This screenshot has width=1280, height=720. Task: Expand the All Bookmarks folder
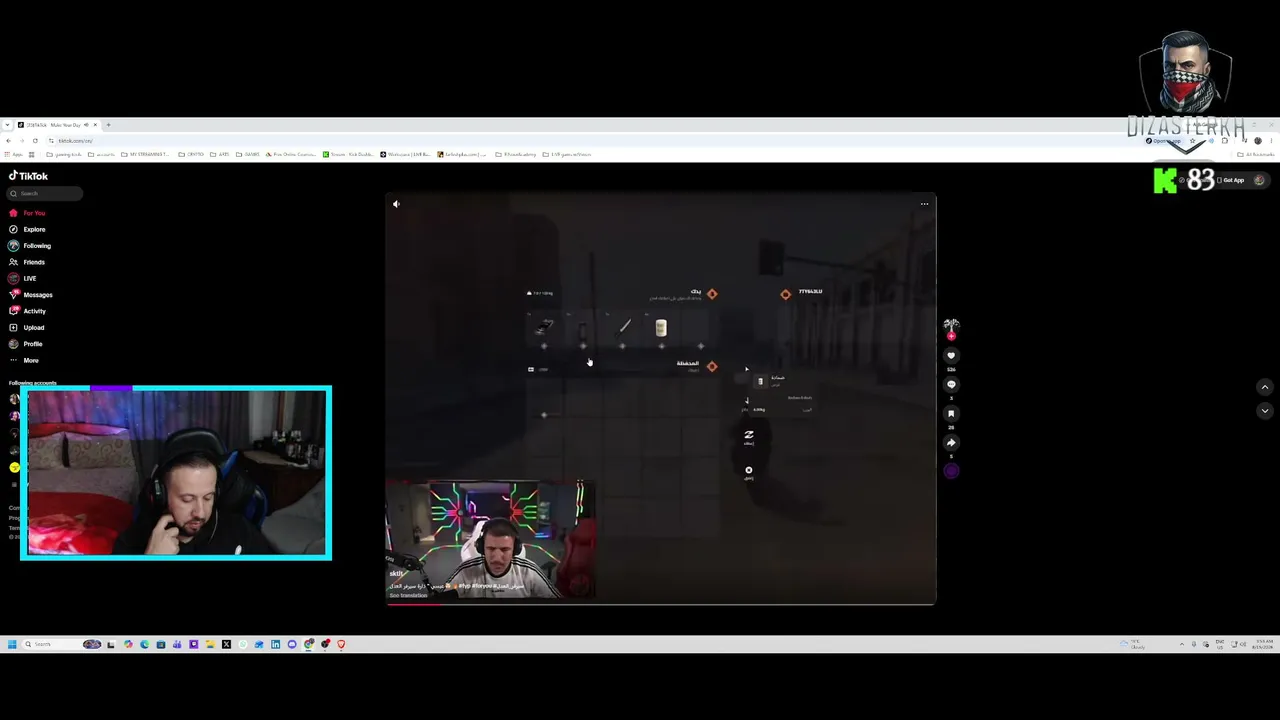pyautogui.click(x=1256, y=155)
